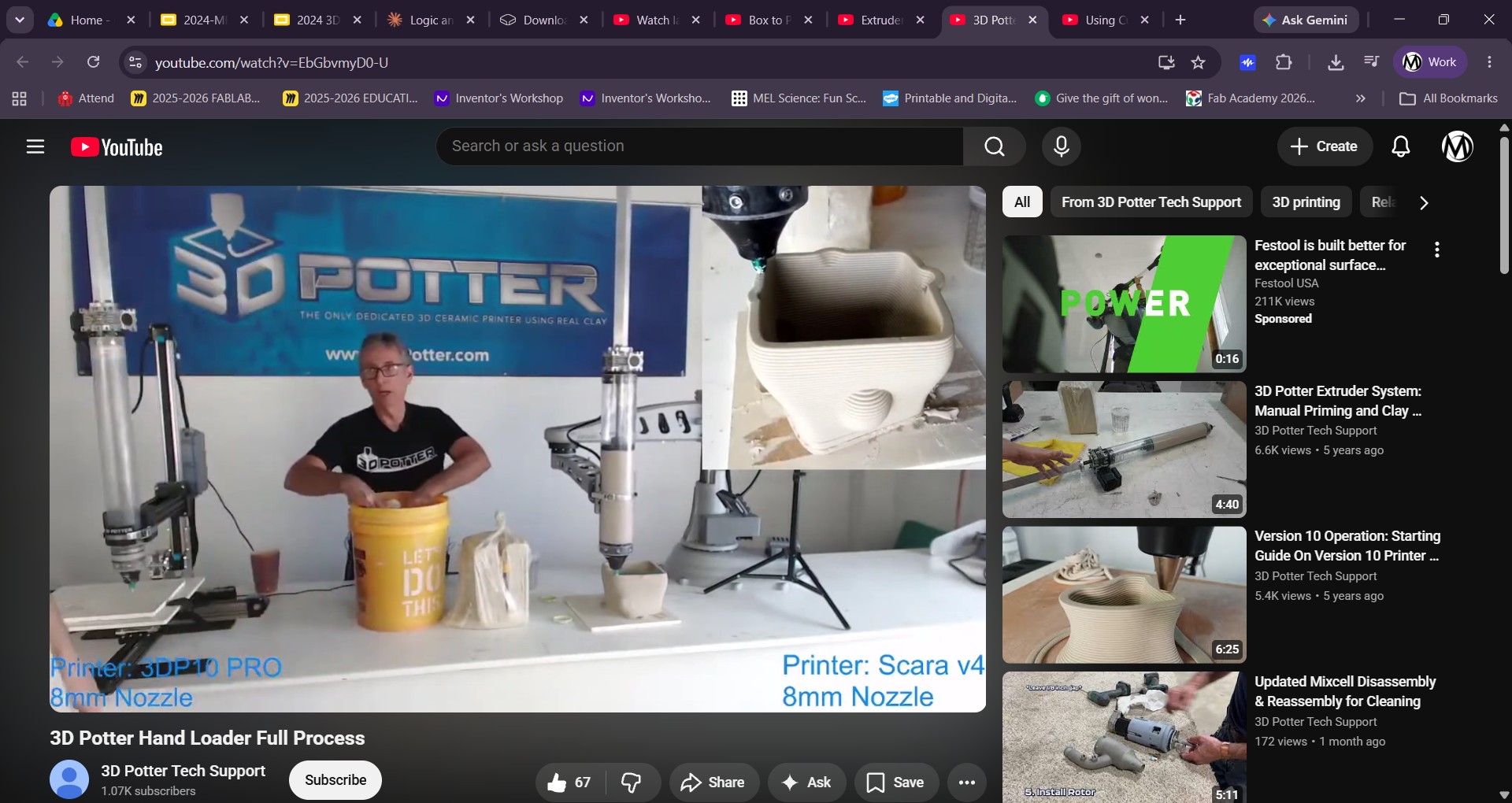The image size is (1512, 803).
Task: Open the 3D Potter Tech Support channel avatar
Action: pos(69,779)
